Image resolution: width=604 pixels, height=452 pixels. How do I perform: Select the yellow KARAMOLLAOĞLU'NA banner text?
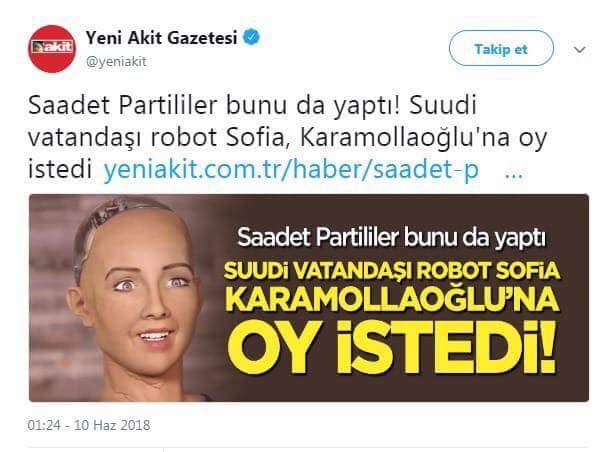(392, 299)
